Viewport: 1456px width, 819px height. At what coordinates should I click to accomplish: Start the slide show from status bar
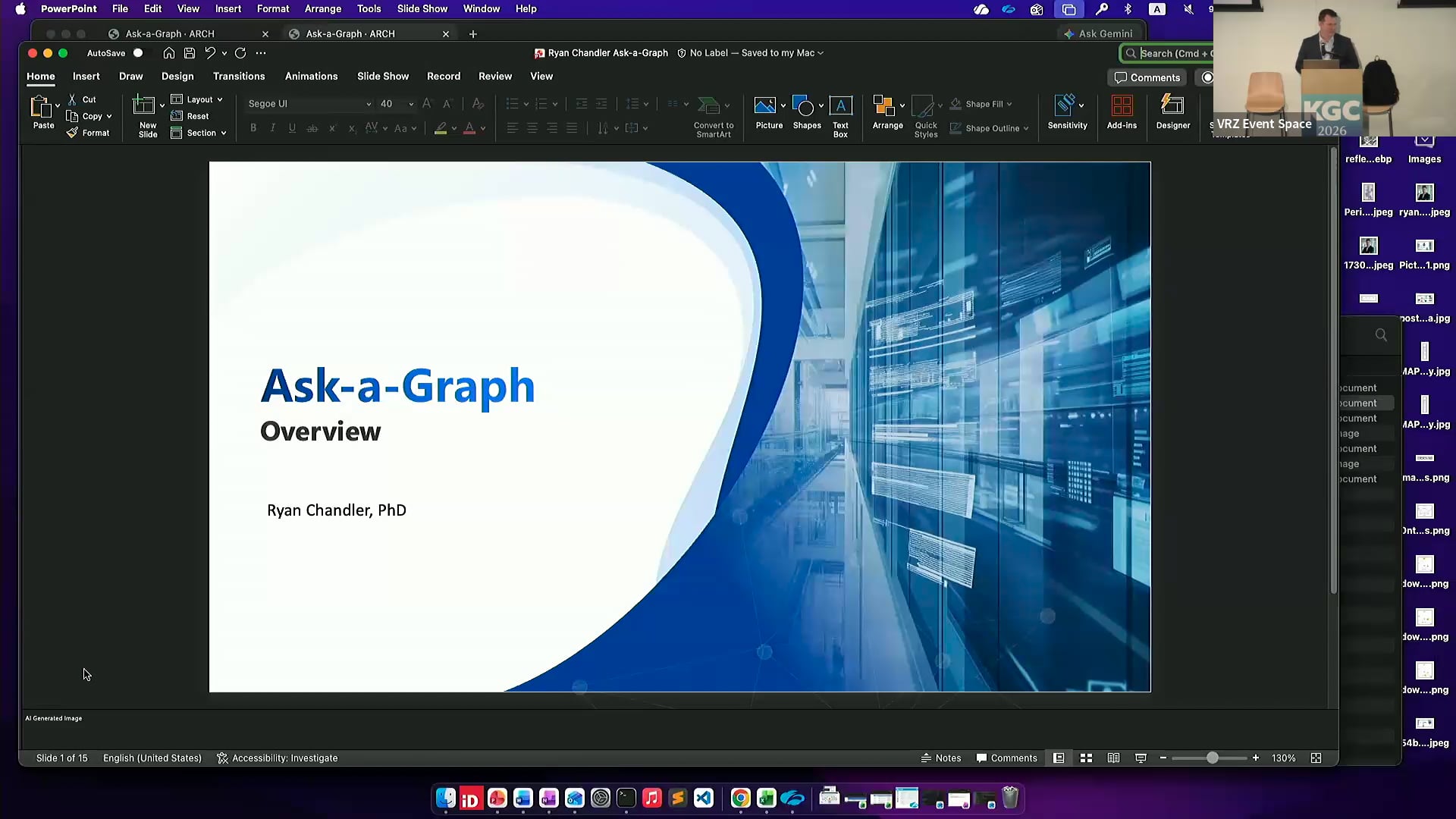point(1141,758)
